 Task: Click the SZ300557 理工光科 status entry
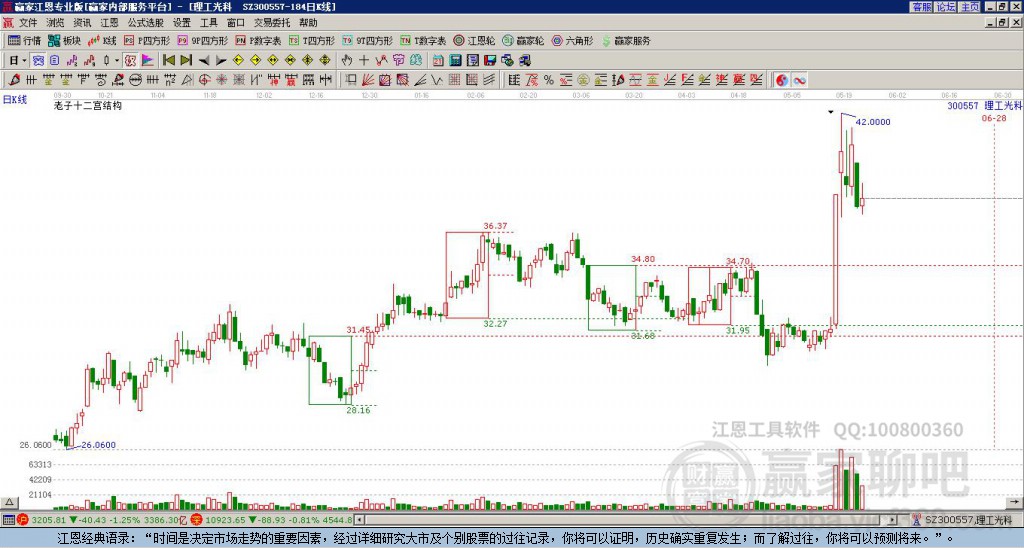[968, 520]
